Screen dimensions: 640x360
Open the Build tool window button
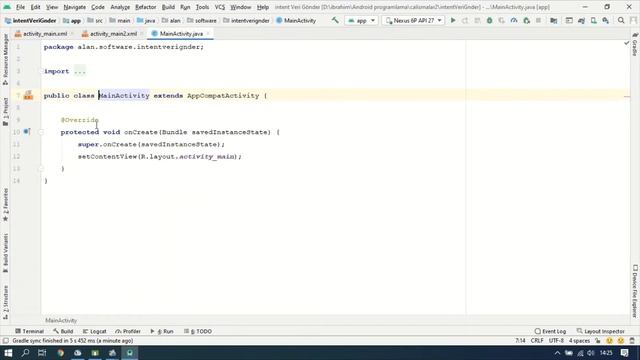click(x=63, y=331)
